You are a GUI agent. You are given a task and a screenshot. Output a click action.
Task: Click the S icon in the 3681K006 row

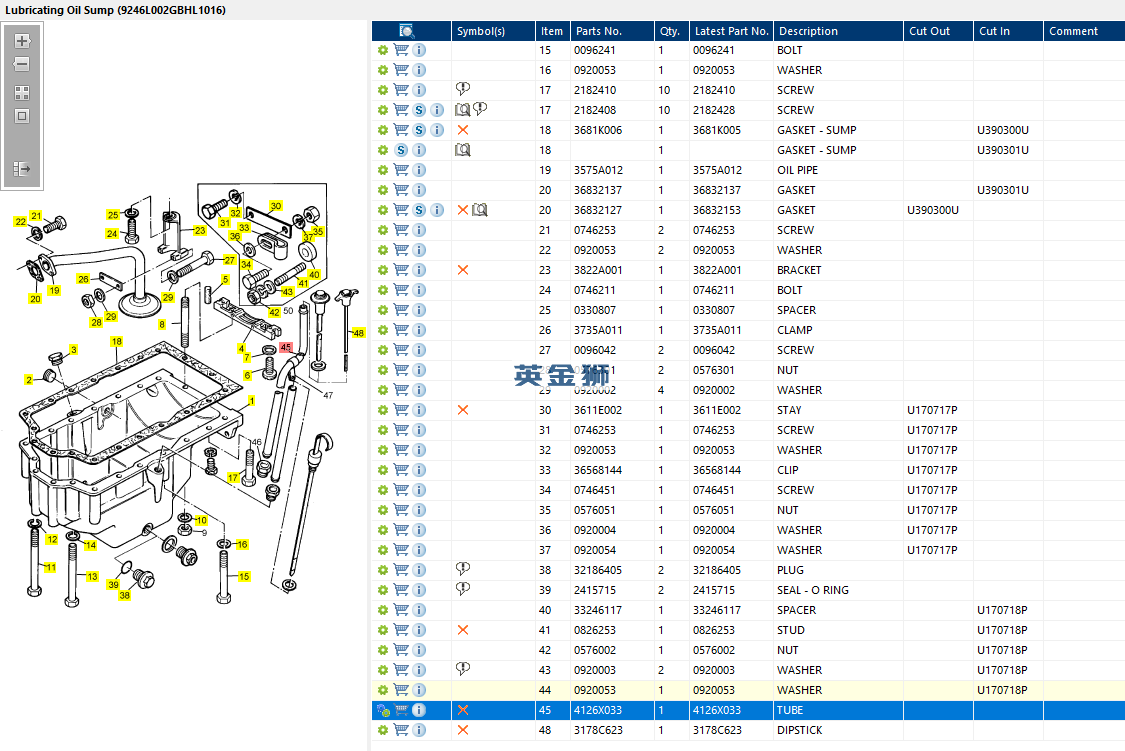coord(419,130)
